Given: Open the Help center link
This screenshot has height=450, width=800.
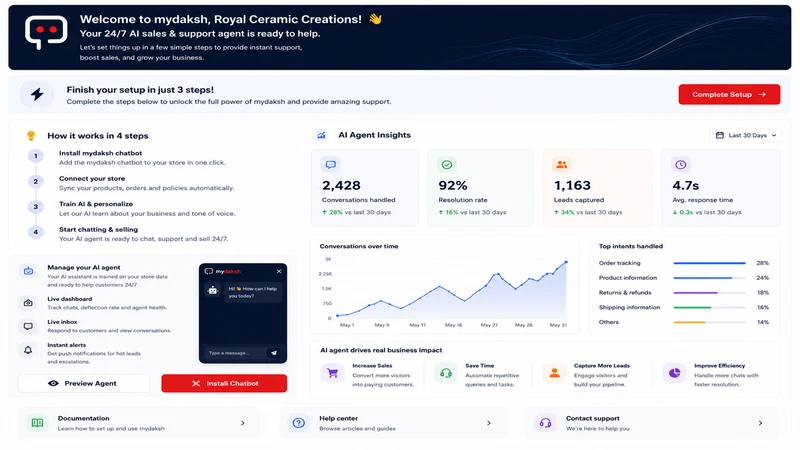Looking at the screenshot, I should point(393,423).
